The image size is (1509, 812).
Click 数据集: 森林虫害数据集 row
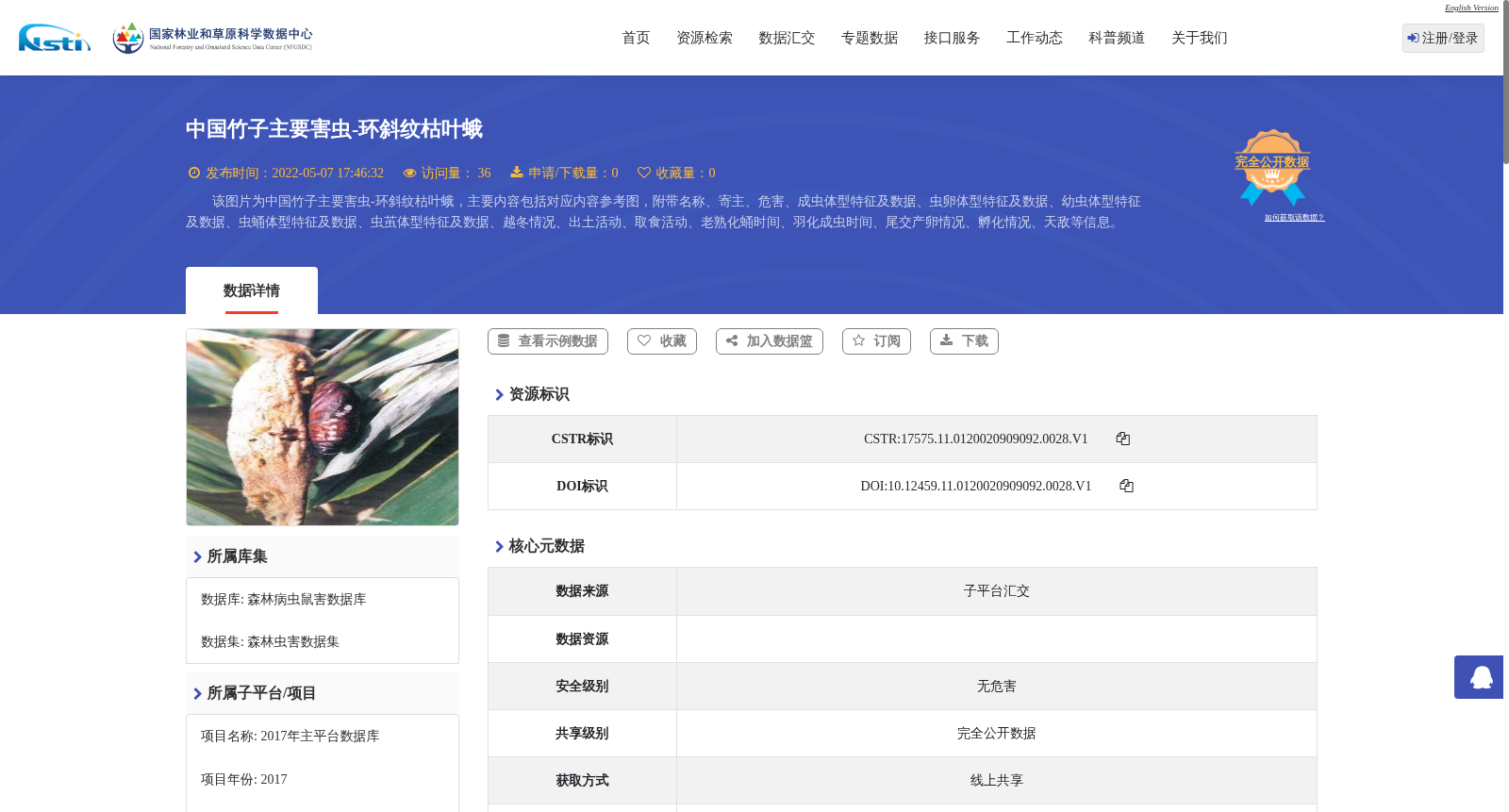pyautogui.click(x=323, y=642)
